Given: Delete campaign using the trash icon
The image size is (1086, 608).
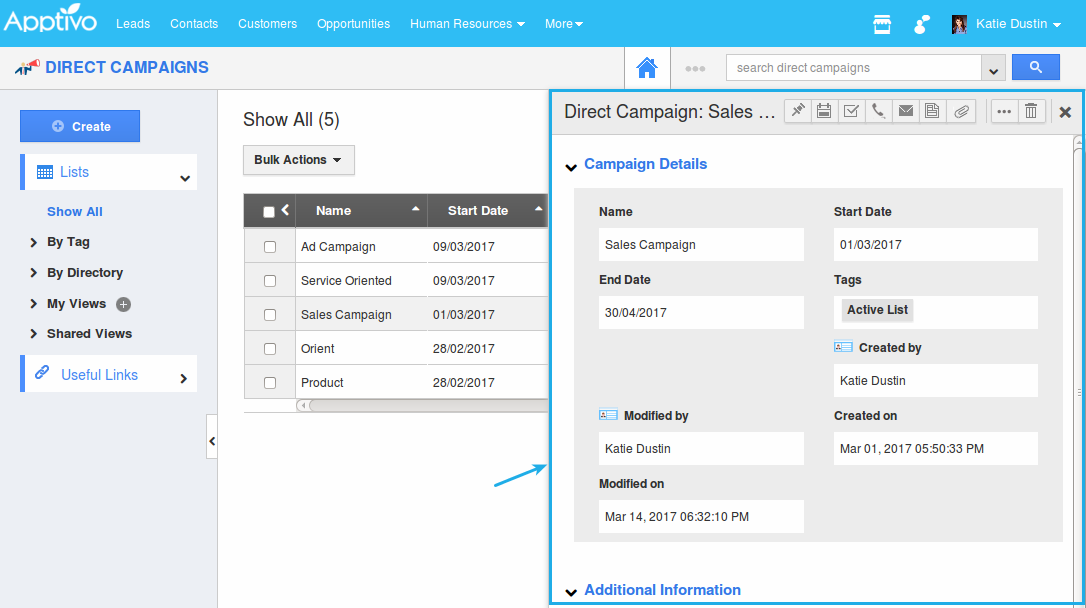Looking at the screenshot, I should tap(1031, 111).
